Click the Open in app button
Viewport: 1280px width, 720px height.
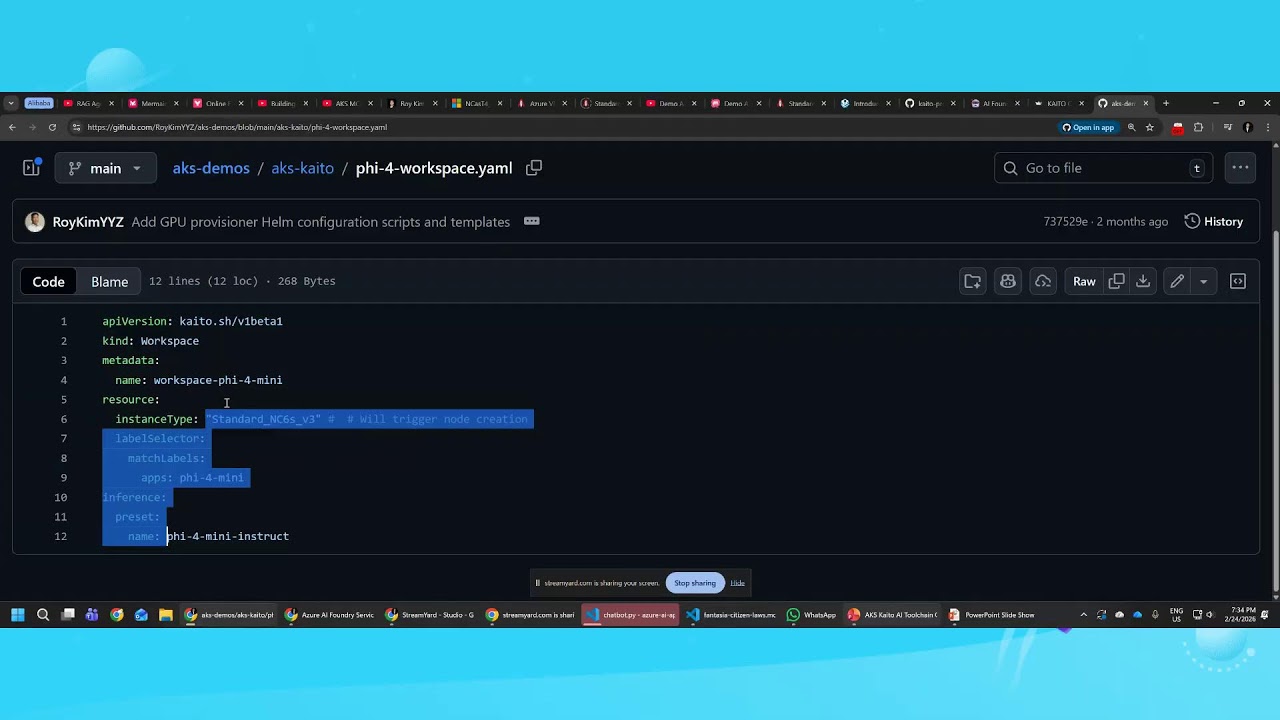click(1088, 127)
